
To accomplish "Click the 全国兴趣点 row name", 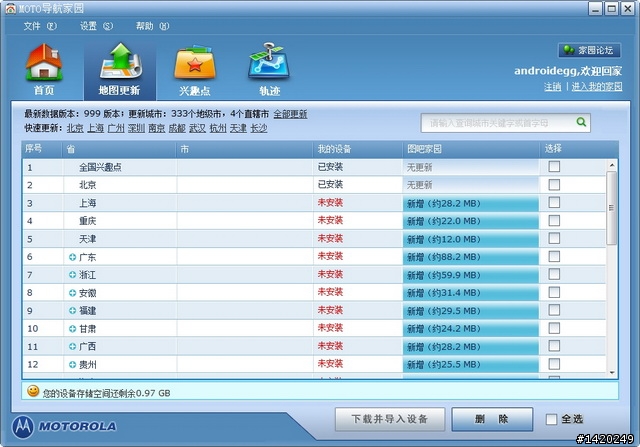I will point(100,167).
